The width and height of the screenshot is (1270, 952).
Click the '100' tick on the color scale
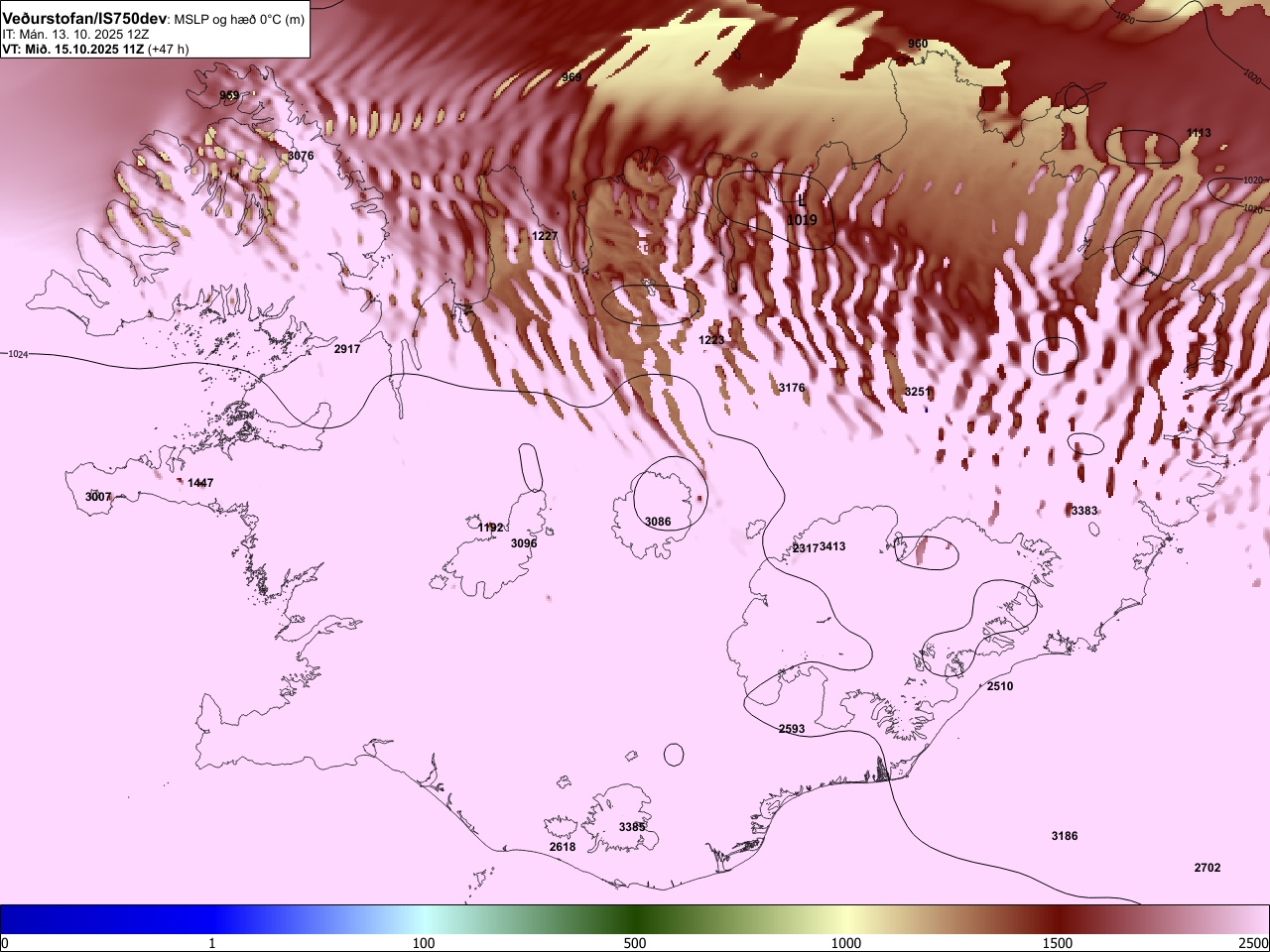pyautogui.click(x=424, y=943)
